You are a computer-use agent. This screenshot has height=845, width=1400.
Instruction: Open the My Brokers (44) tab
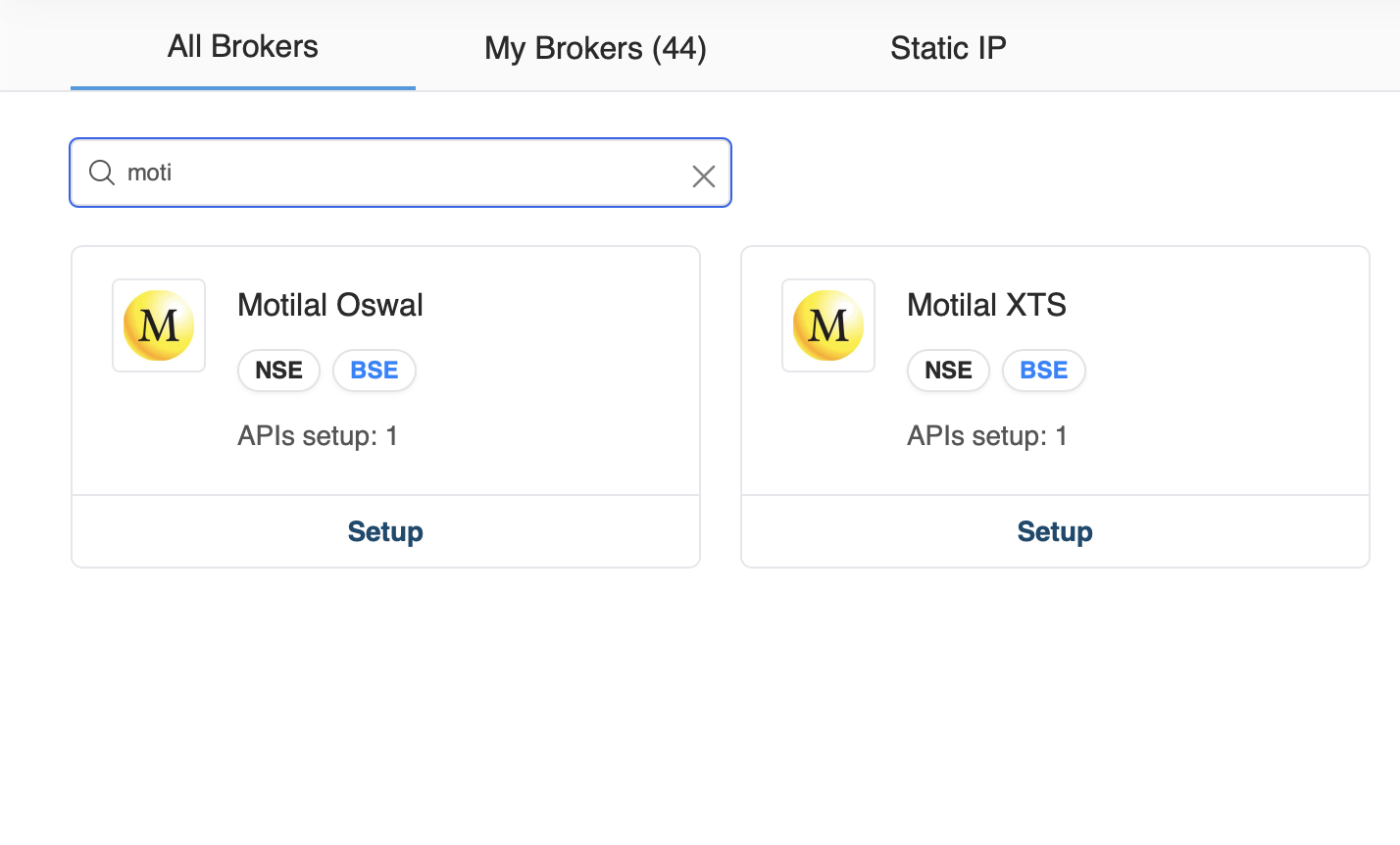pos(595,48)
